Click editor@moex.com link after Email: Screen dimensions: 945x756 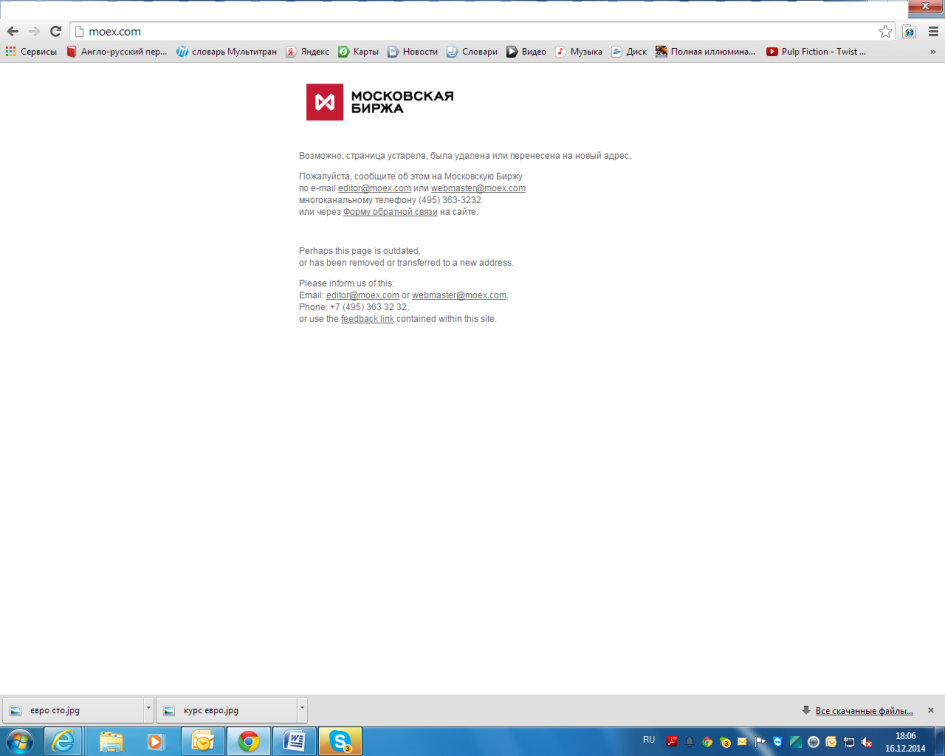pyautogui.click(x=362, y=295)
